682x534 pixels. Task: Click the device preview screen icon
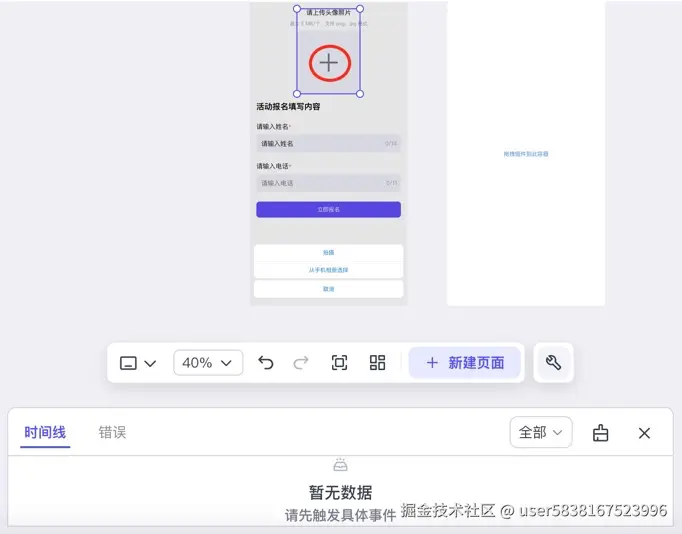pos(128,363)
